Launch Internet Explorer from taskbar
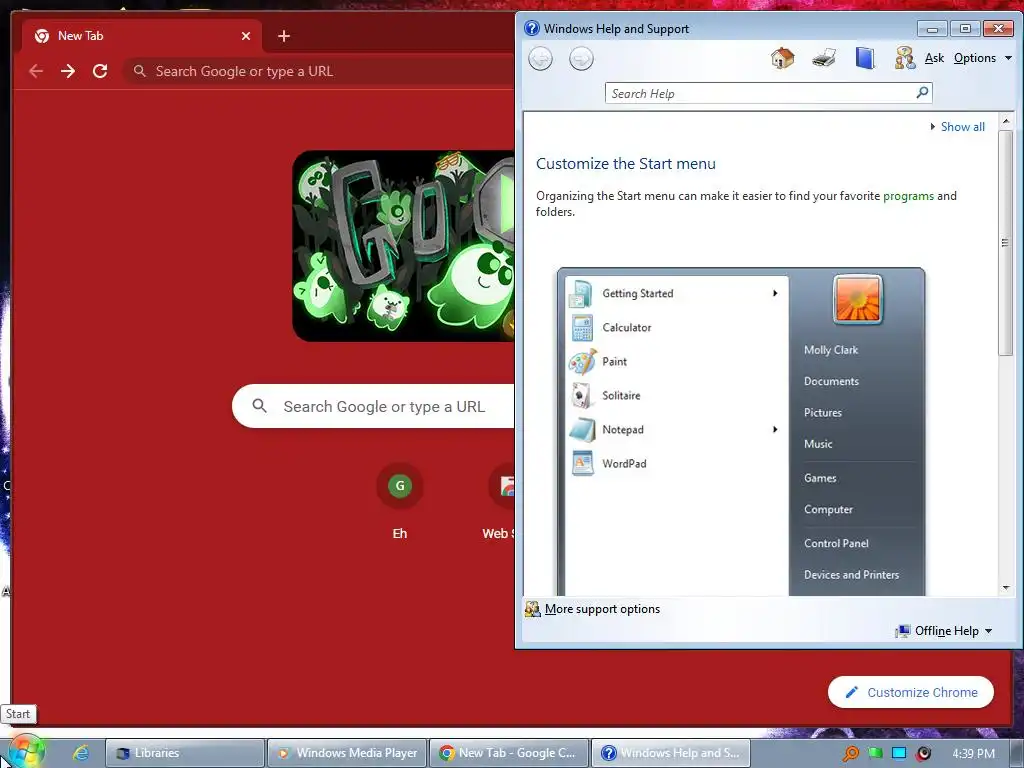This screenshot has width=1024, height=768. pyautogui.click(x=80, y=752)
